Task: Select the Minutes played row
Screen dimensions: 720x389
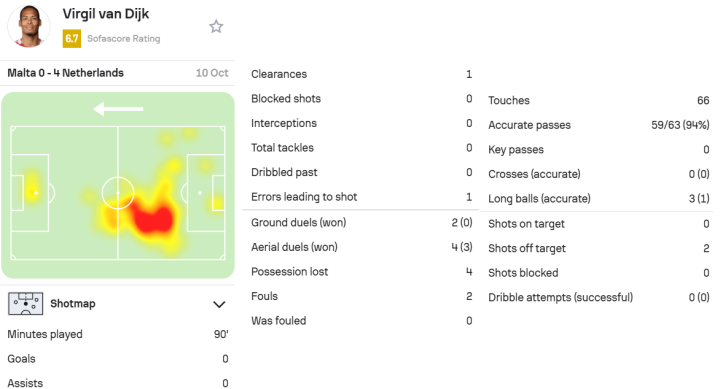Action: coord(118,334)
